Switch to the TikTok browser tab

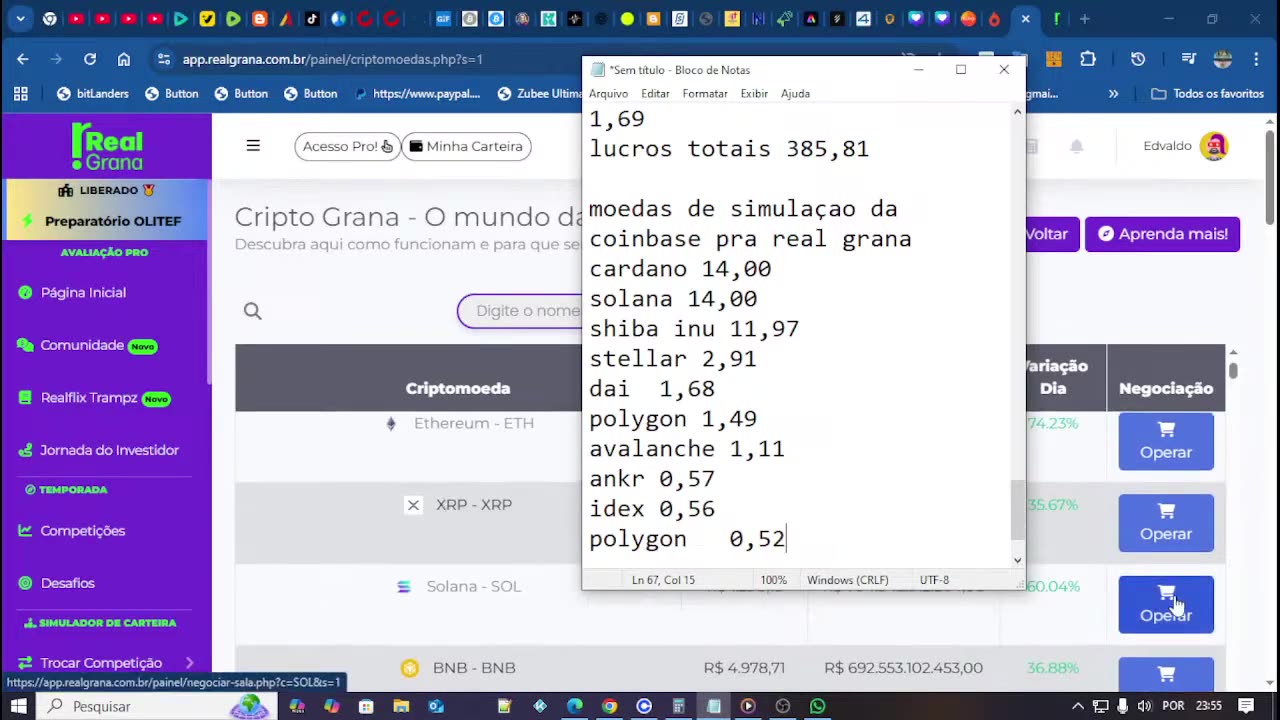pos(312,19)
